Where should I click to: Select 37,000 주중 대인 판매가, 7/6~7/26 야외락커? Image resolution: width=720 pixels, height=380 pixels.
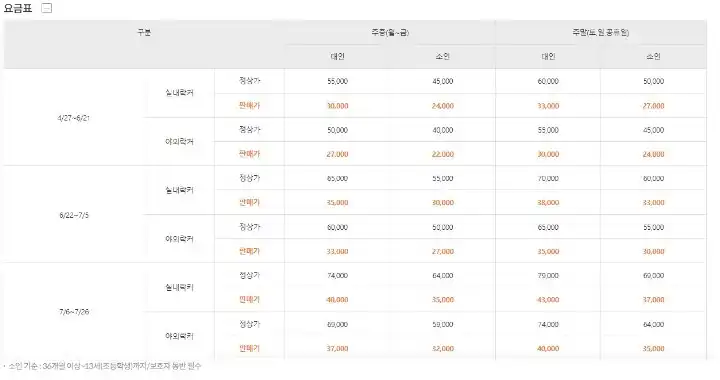pyautogui.click(x=338, y=349)
